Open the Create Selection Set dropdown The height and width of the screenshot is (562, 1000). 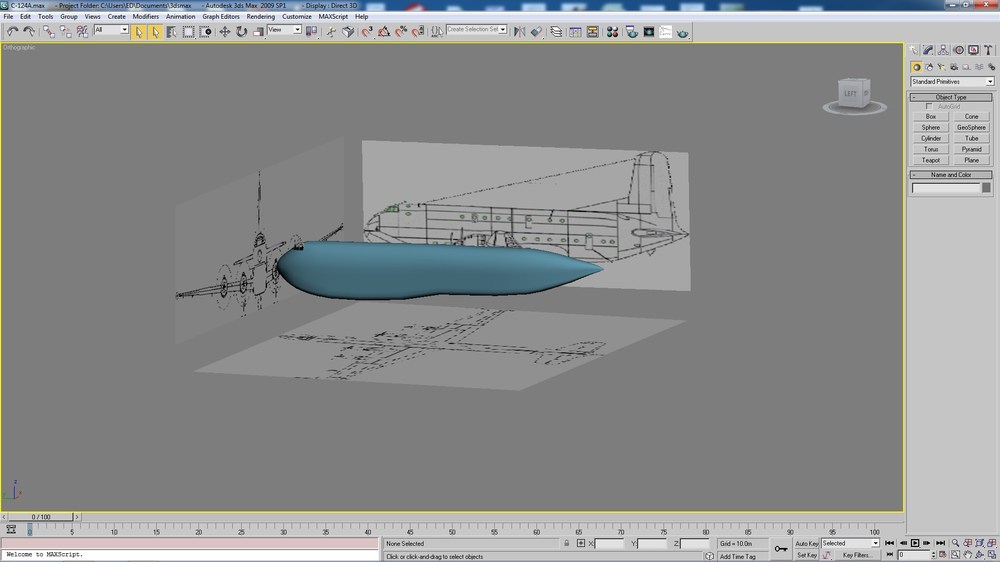tap(476, 29)
